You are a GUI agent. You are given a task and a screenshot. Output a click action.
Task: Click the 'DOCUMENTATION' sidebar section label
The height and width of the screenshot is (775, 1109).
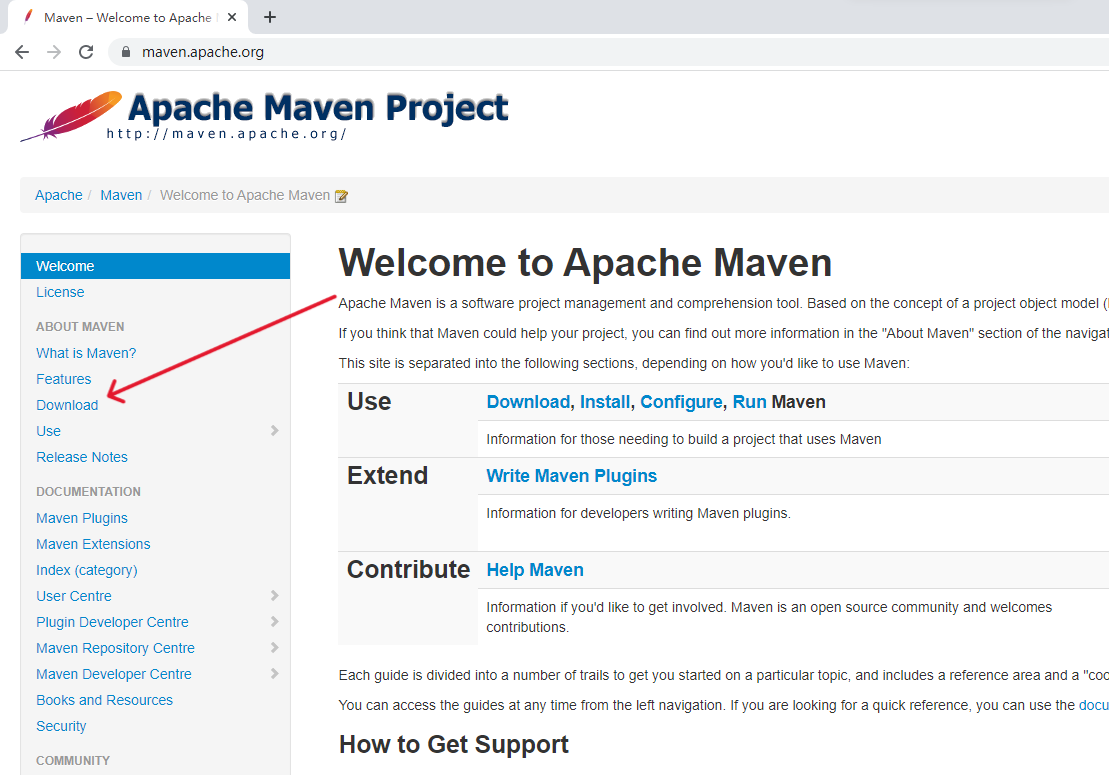click(88, 491)
